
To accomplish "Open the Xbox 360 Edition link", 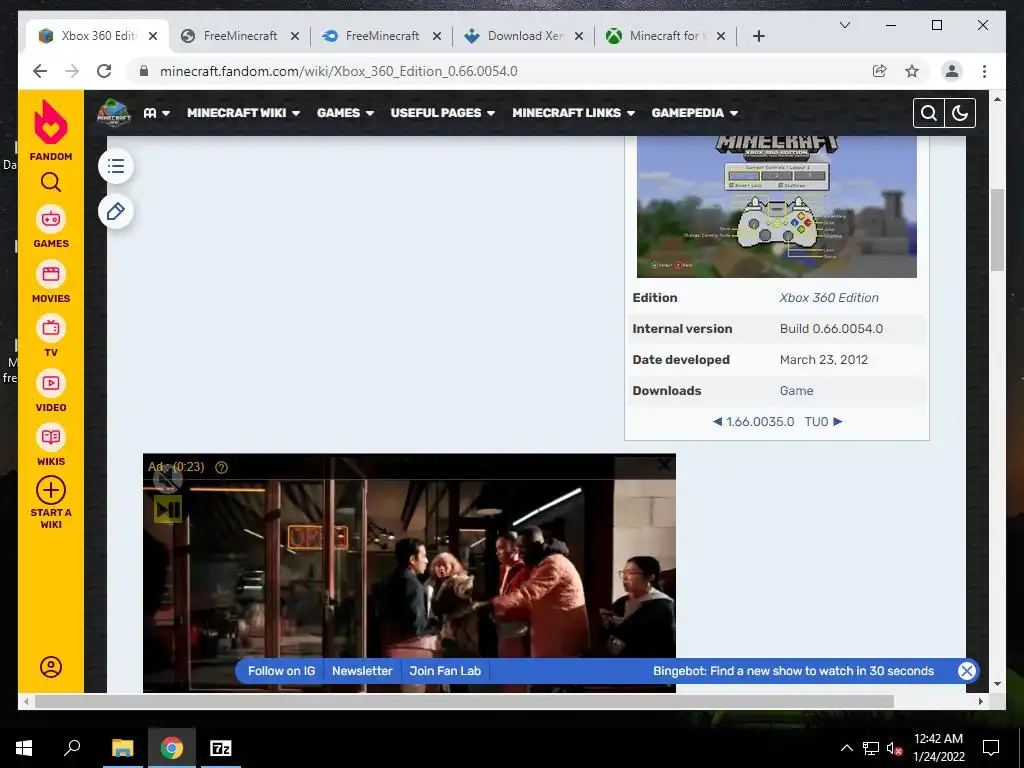I will (x=829, y=298).
